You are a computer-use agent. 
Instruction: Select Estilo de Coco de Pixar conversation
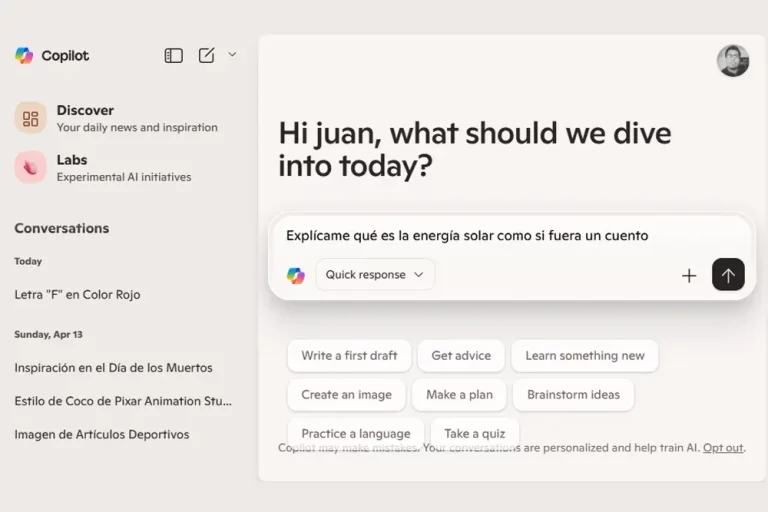(123, 401)
